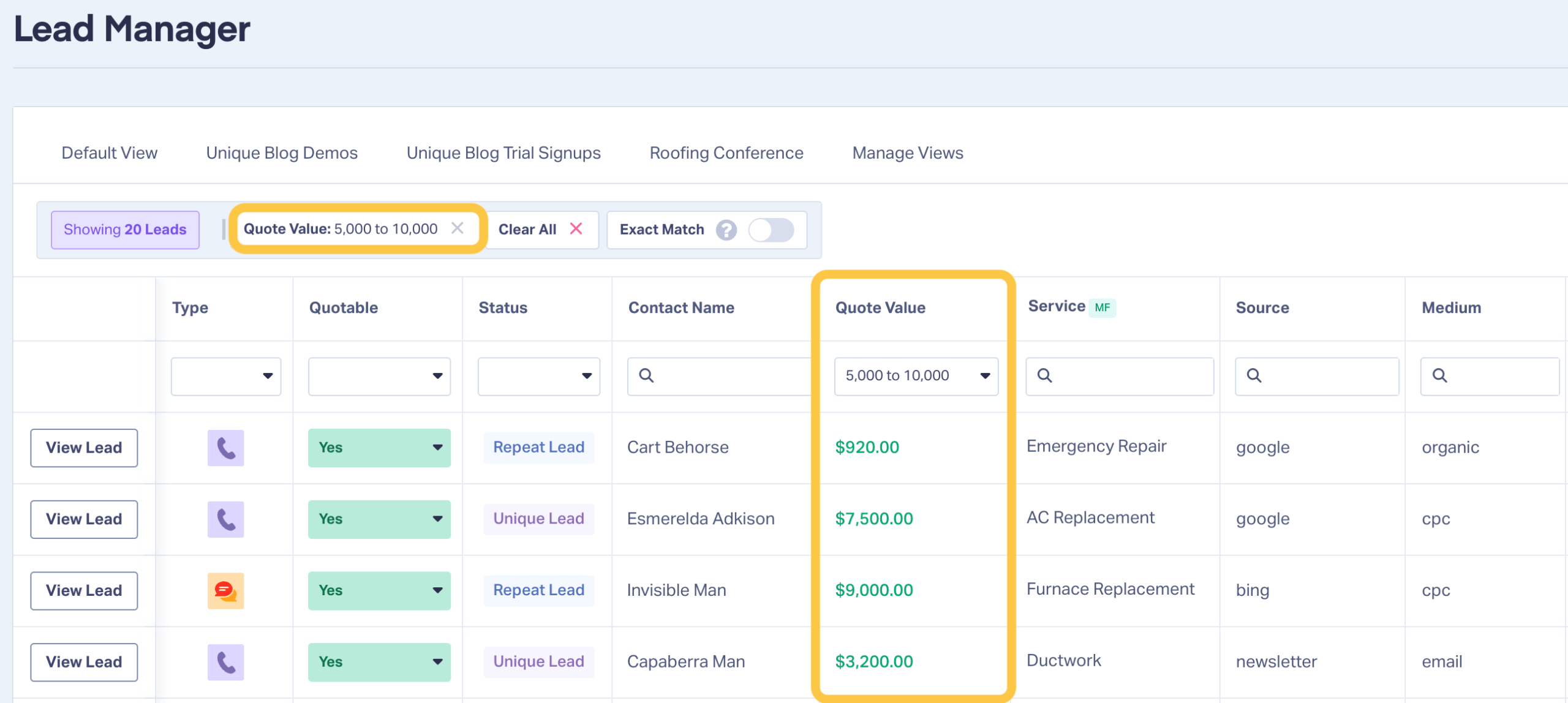The width and height of the screenshot is (1568, 703).
Task: Open the Status filter dropdown
Action: coord(538,376)
